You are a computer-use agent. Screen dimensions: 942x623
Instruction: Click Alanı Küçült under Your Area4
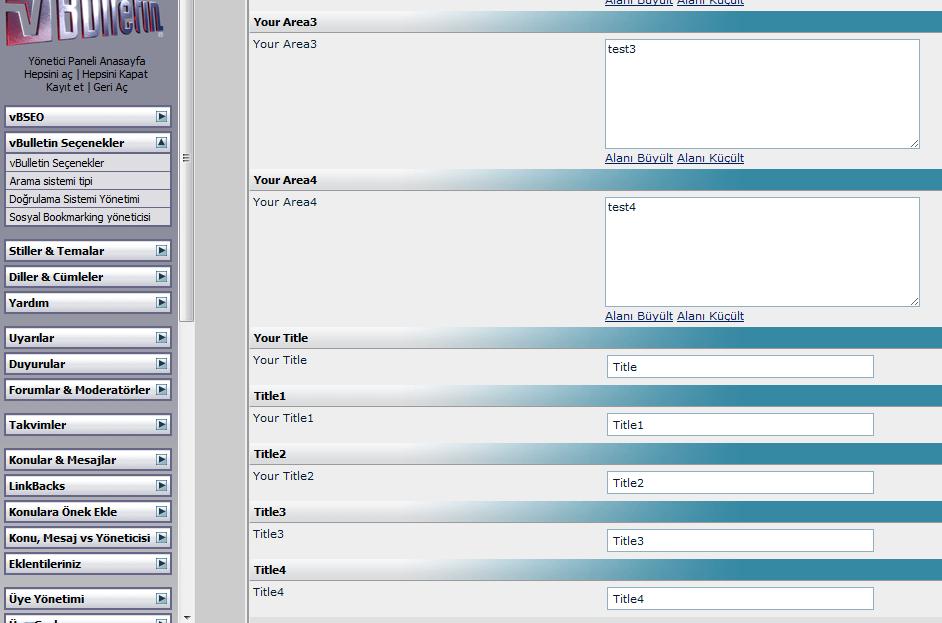pyautogui.click(x=710, y=316)
